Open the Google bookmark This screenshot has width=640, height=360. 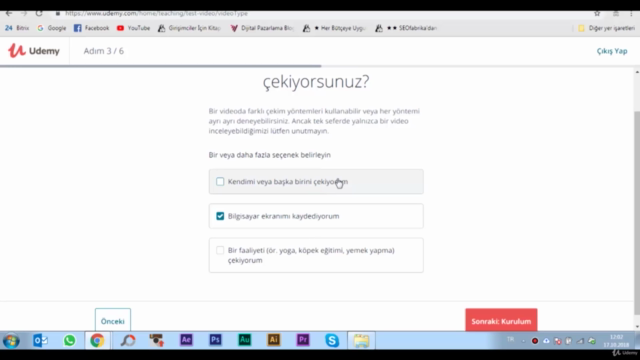pyautogui.click(x=51, y=28)
